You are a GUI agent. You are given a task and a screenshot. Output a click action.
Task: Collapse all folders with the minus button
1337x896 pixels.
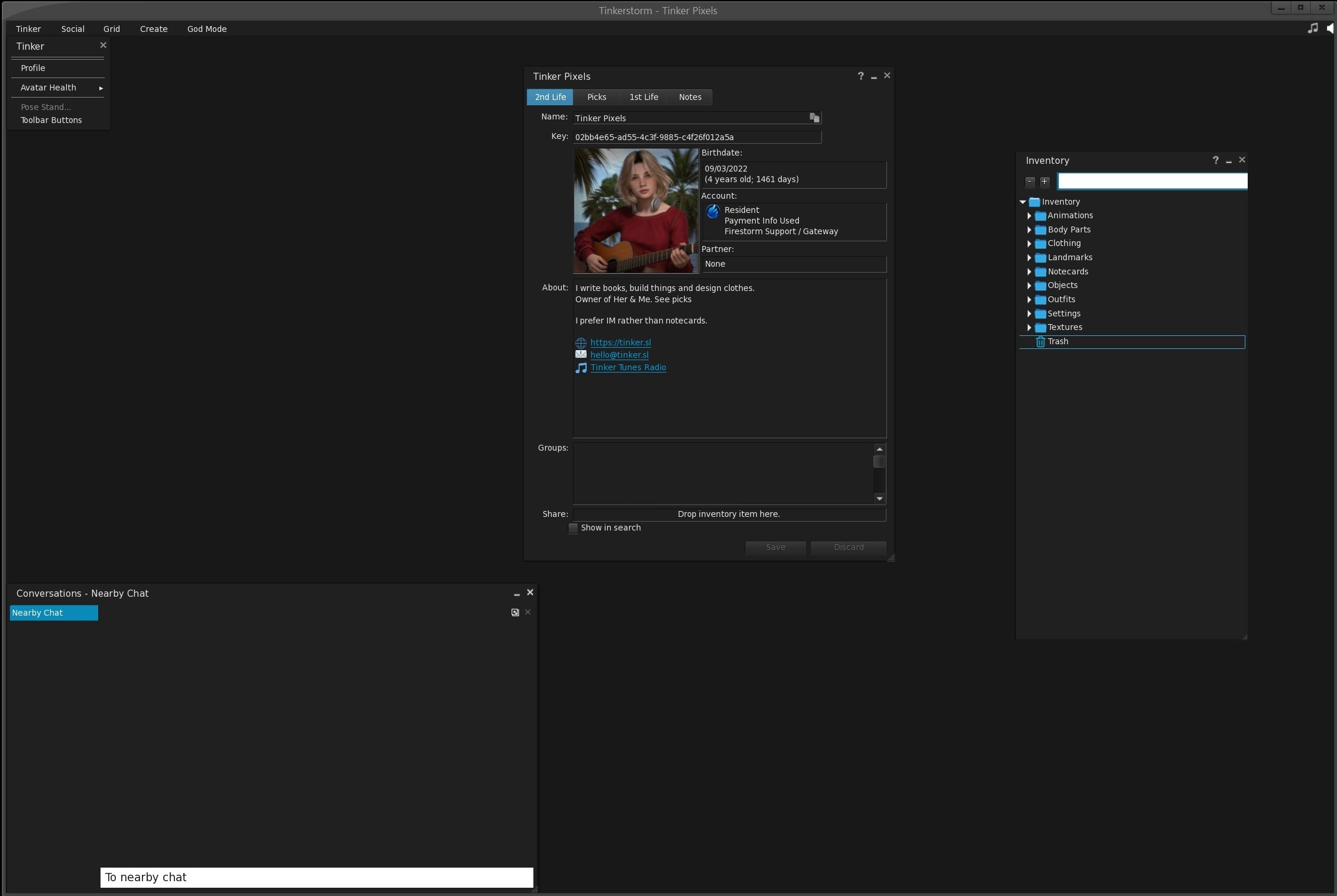coord(1030,182)
